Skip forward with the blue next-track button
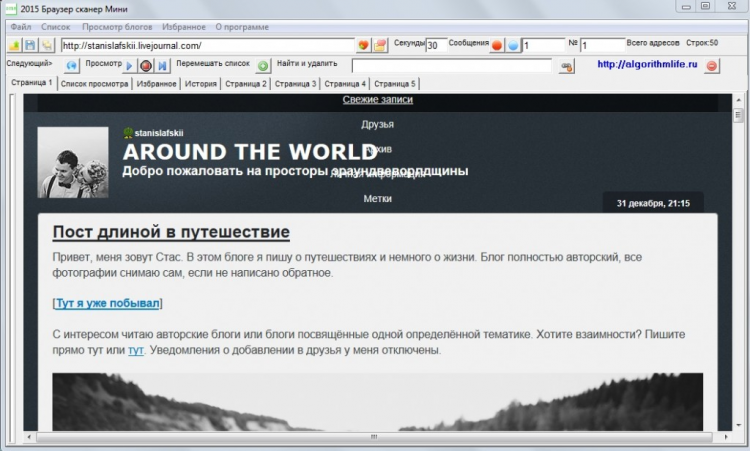This screenshot has width=750, height=451. tap(162, 66)
